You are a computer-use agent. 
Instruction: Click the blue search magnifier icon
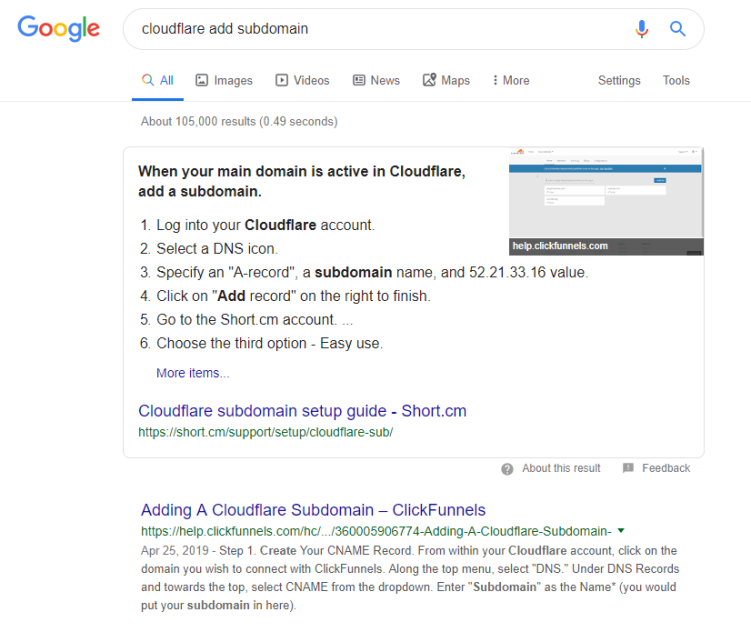678,29
